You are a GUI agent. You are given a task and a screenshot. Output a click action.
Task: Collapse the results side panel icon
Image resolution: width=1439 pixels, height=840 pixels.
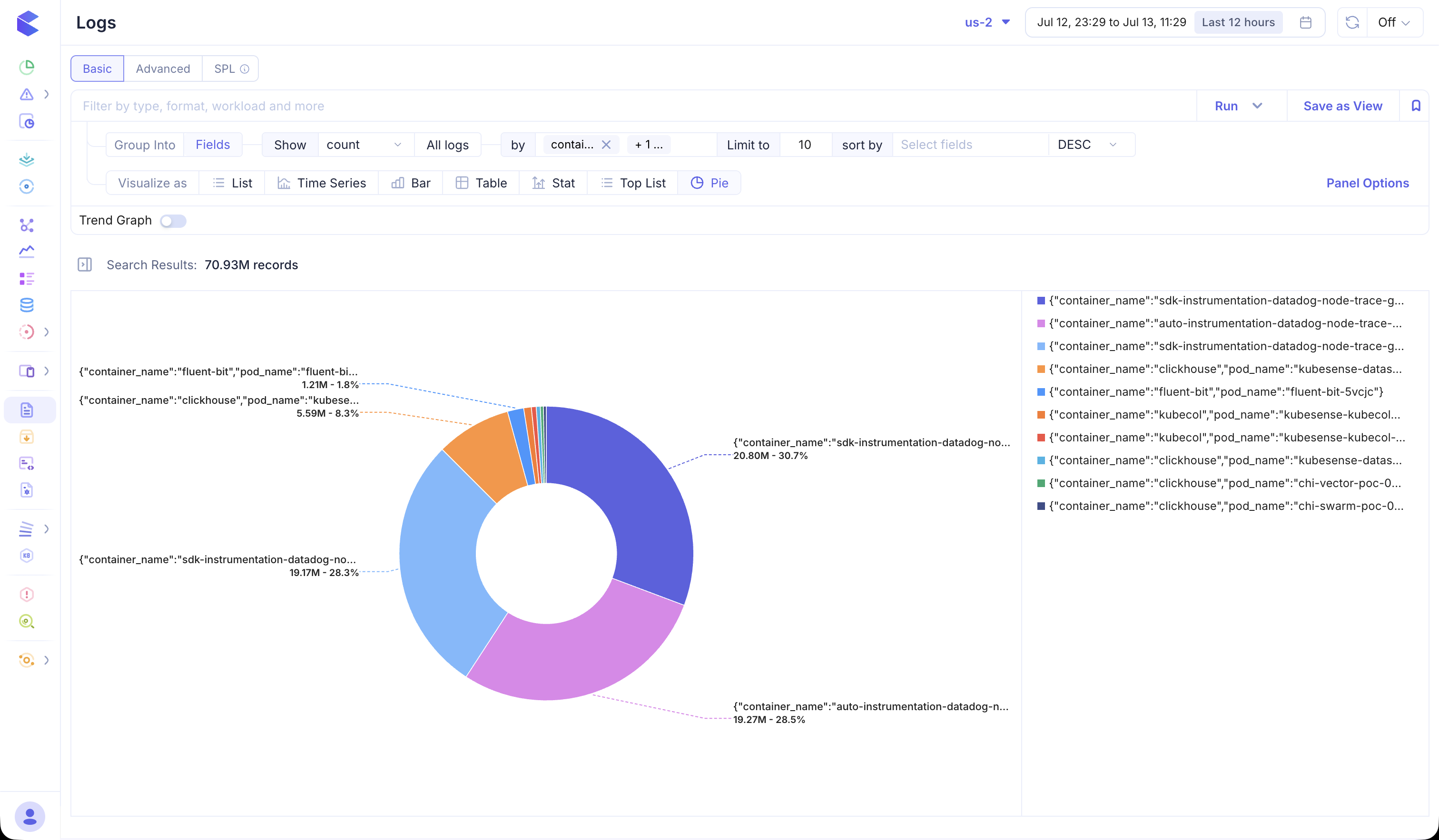[x=85, y=265]
